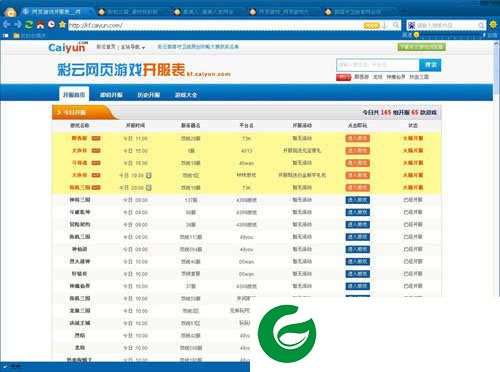The width and height of the screenshot is (500, 372).
Task: Focus the site game search input field
Action: tap(377, 65)
